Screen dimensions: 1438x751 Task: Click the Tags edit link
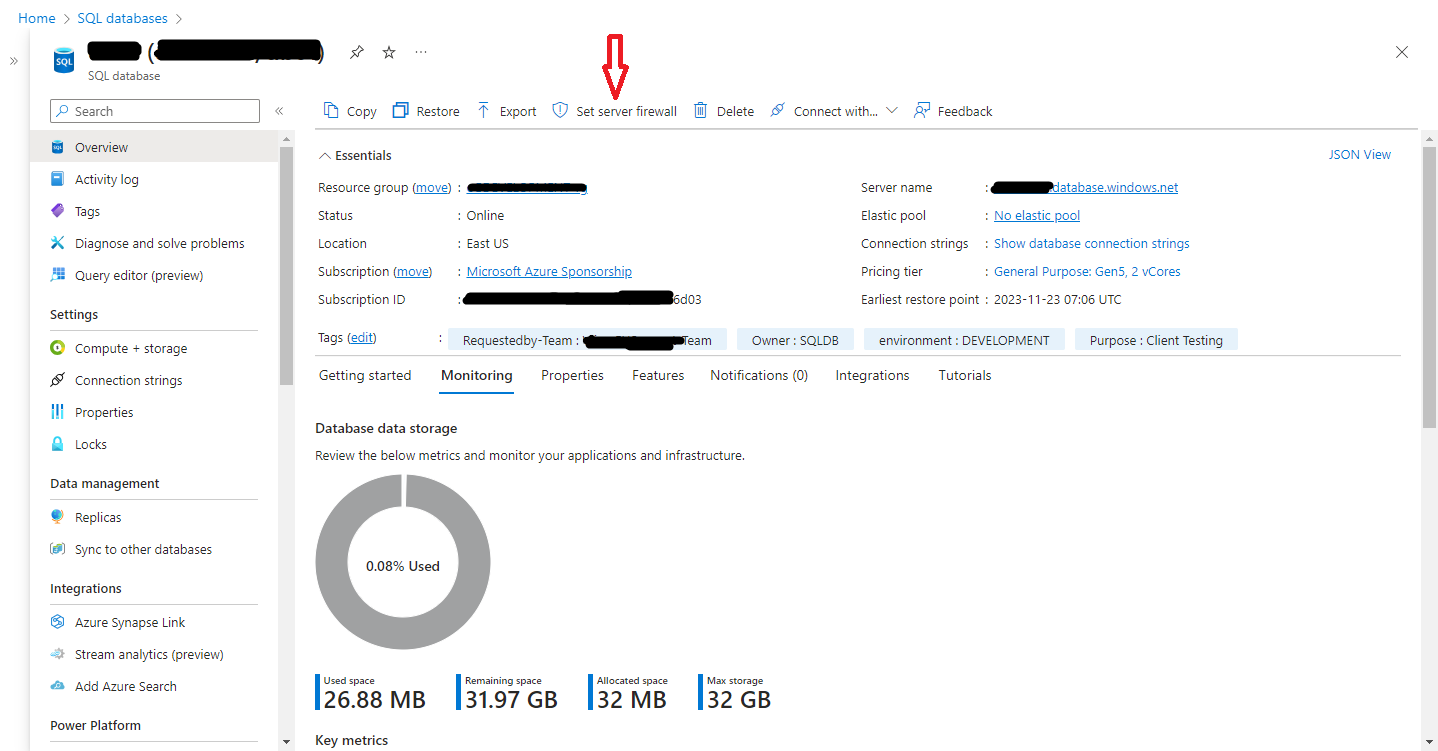click(x=361, y=338)
